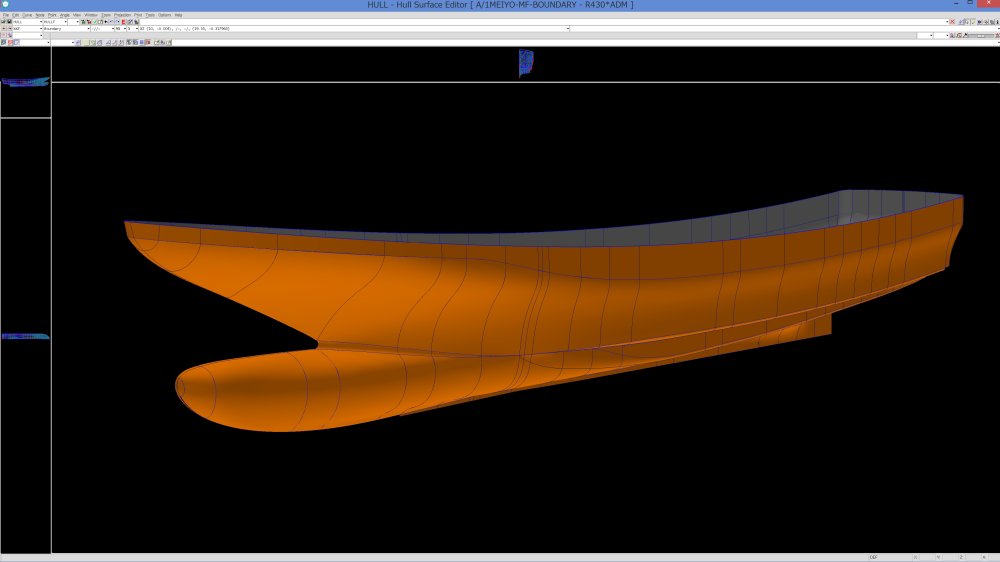
Task: Open the Curve menu
Action: [27, 15]
